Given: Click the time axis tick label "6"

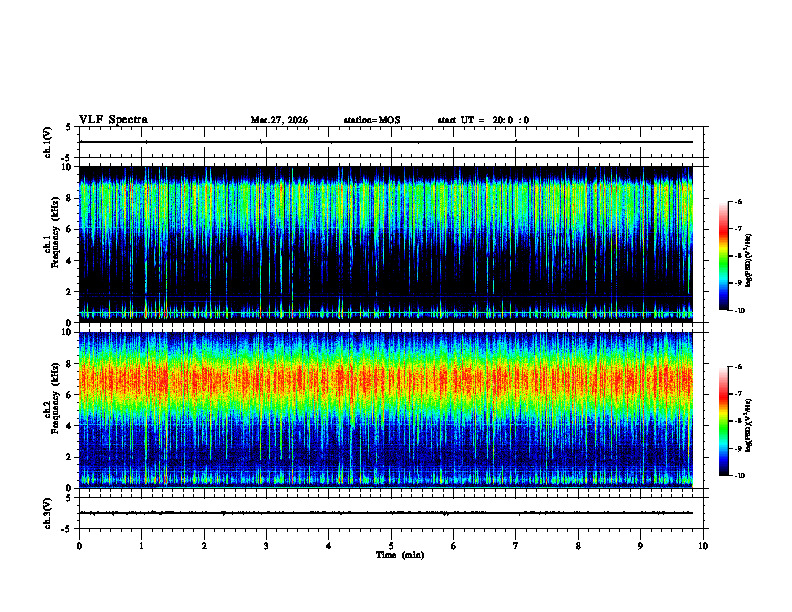Looking at the screenshot, I should tap(453, 546).
